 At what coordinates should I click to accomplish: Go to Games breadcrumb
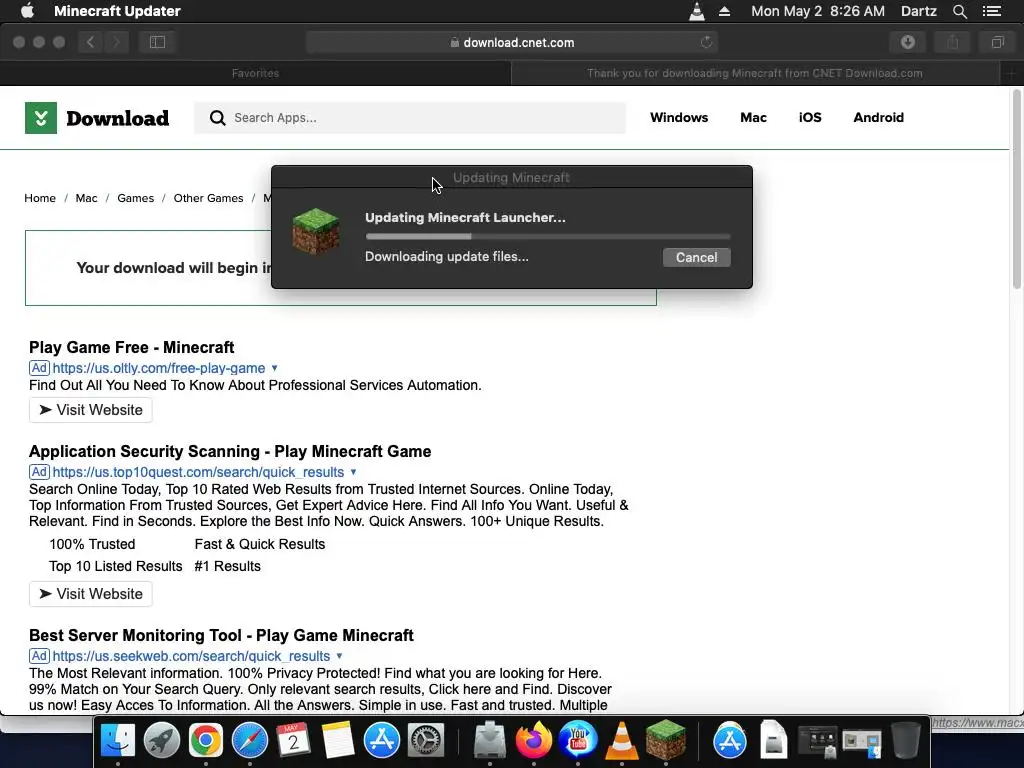tap(135, 198)
